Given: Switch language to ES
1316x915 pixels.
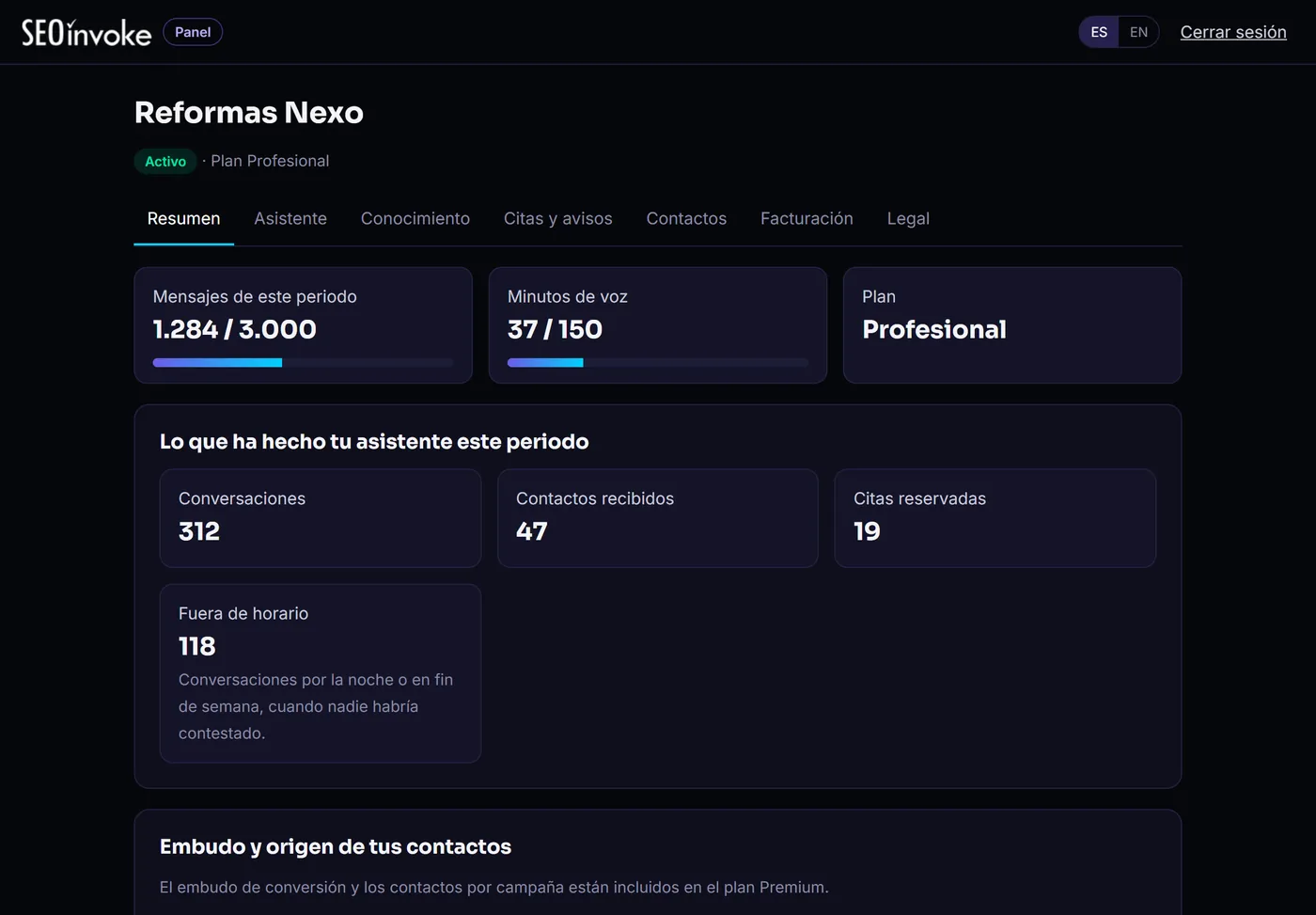Looking at the screenshot, I should [x=1099, y=32].
